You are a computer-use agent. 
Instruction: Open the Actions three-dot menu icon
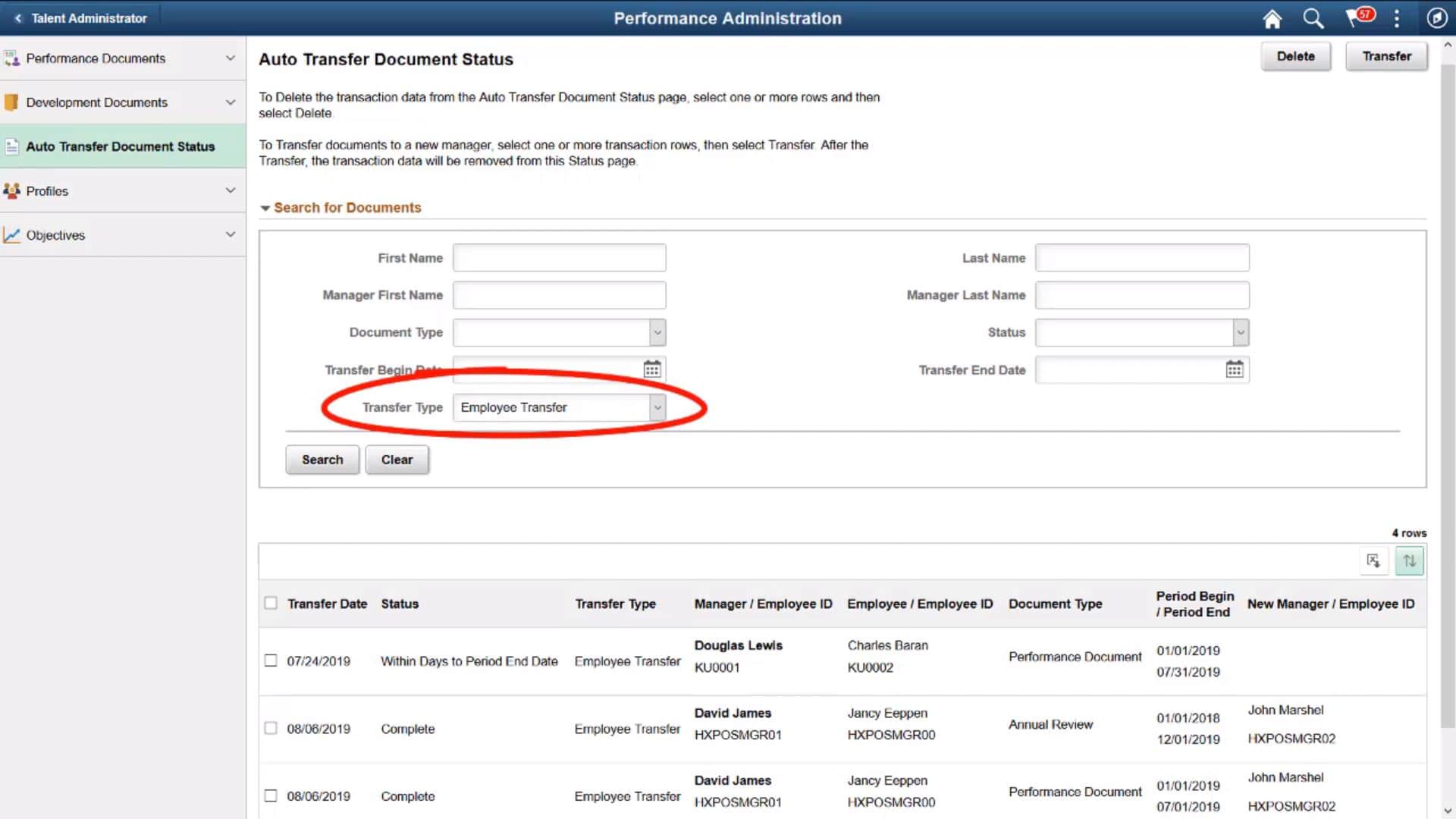click(1397, 18)
